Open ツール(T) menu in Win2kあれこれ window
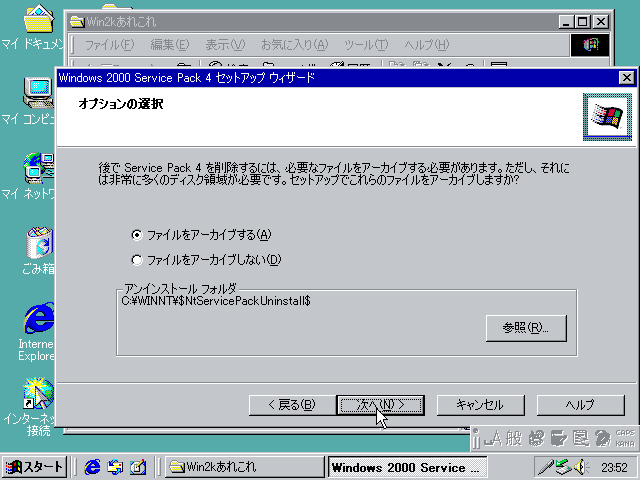 (x=366, y=44)
